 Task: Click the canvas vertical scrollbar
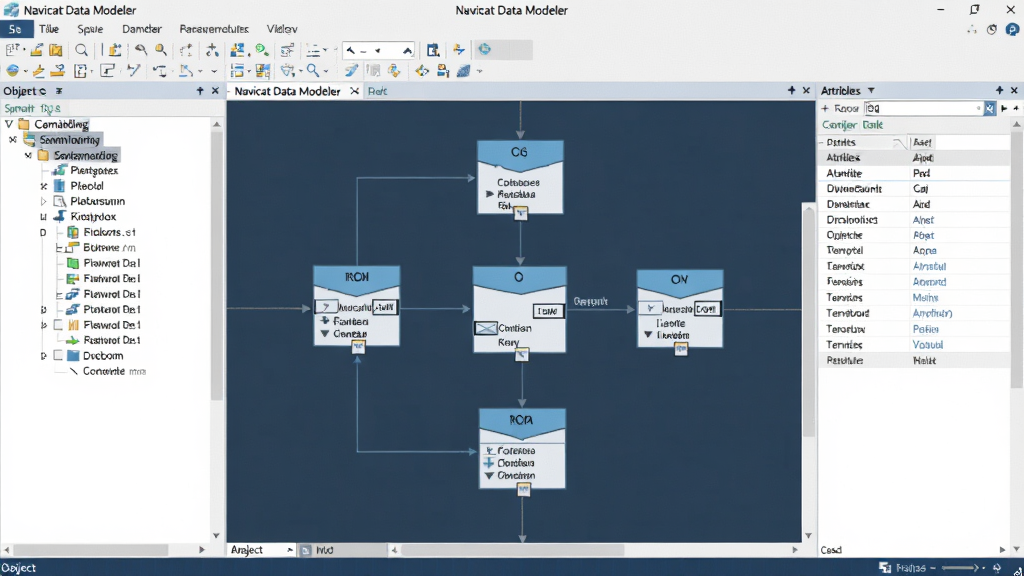pos(808,320)
